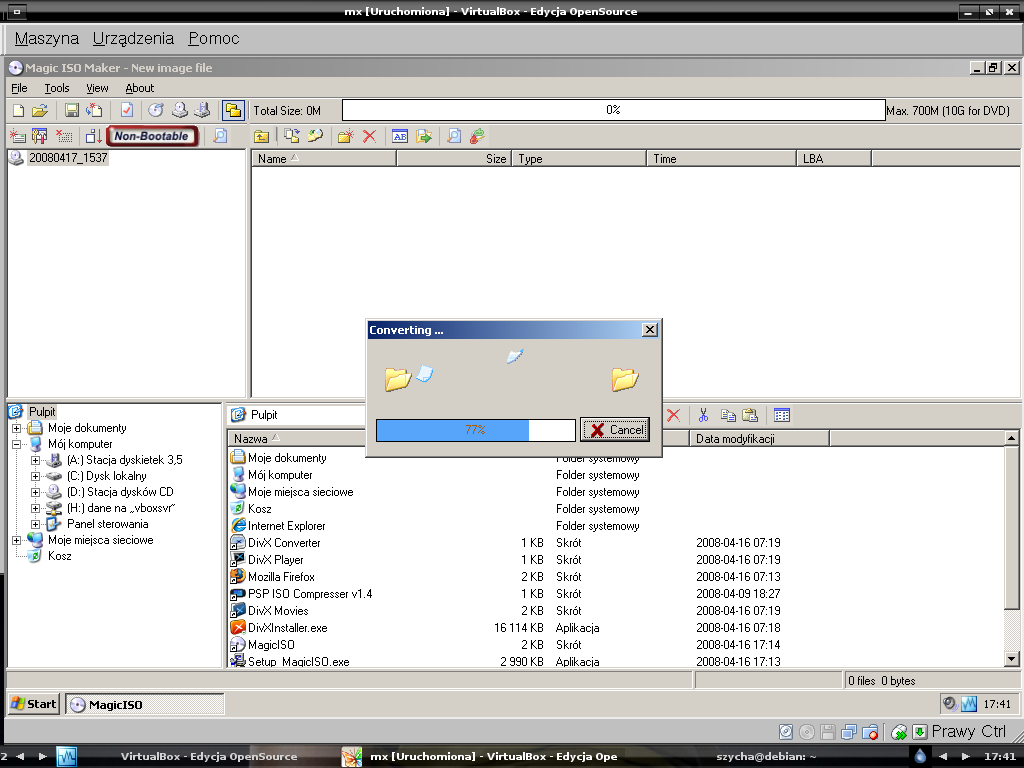Click the rename AB icon
Image resolution: width=1024 pixels, height=768 pixels.
400,136
